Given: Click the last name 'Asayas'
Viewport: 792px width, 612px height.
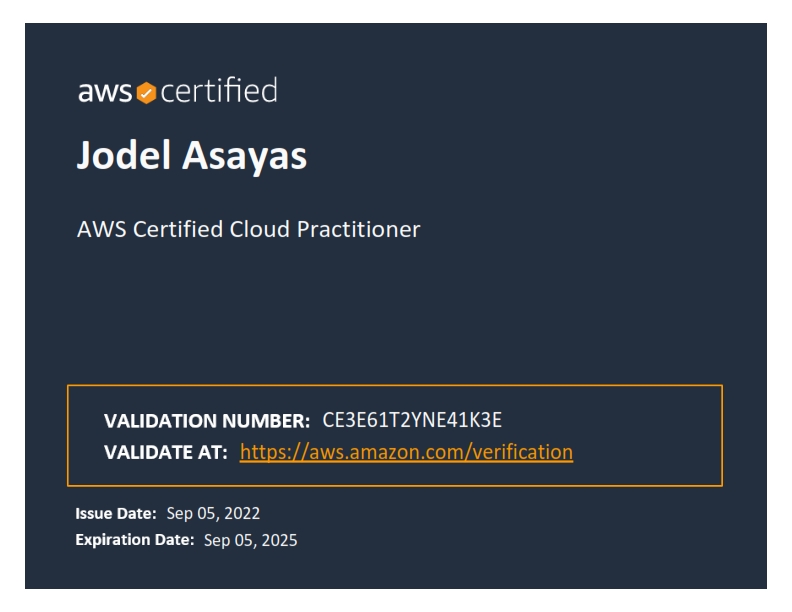Looking at the screenshot, I should (244, 157).
